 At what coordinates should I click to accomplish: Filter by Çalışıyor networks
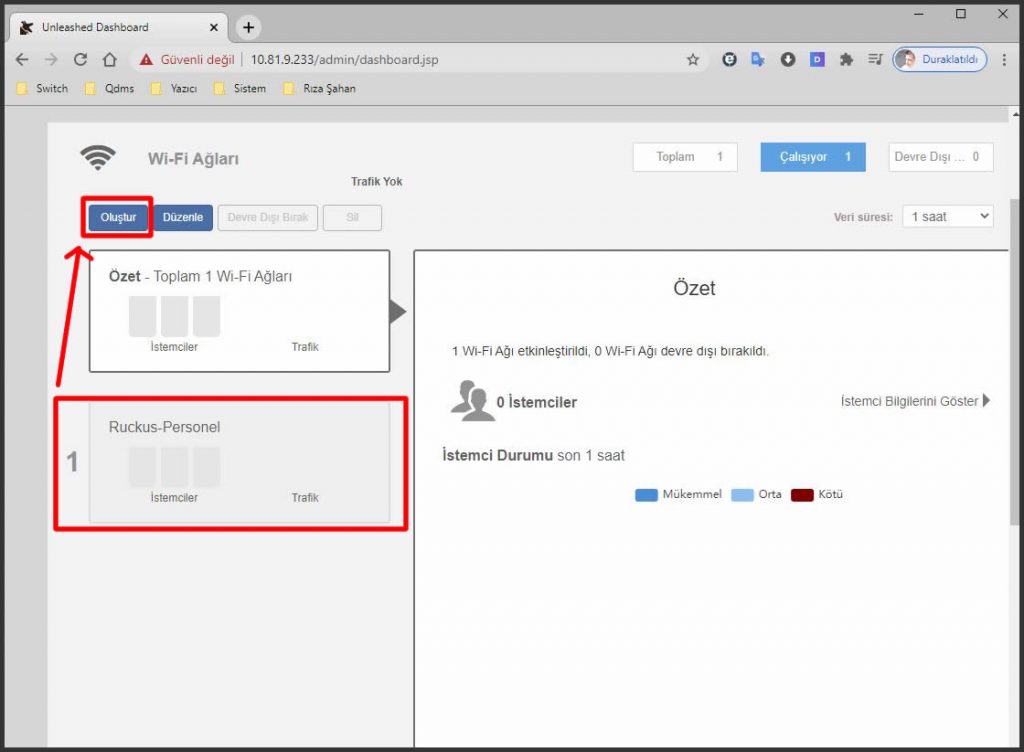click(x=813, y=157)
